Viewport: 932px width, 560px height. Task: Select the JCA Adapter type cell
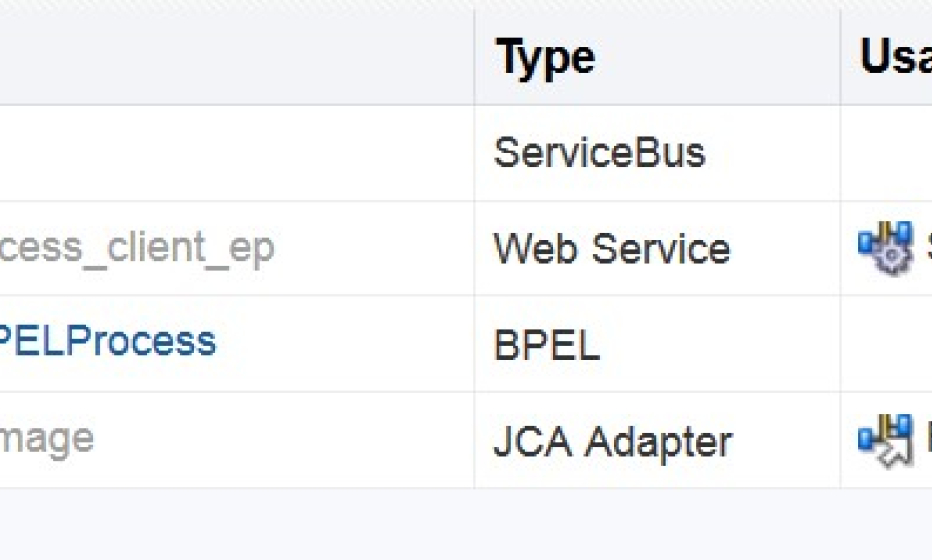click(x=613, y=442)
